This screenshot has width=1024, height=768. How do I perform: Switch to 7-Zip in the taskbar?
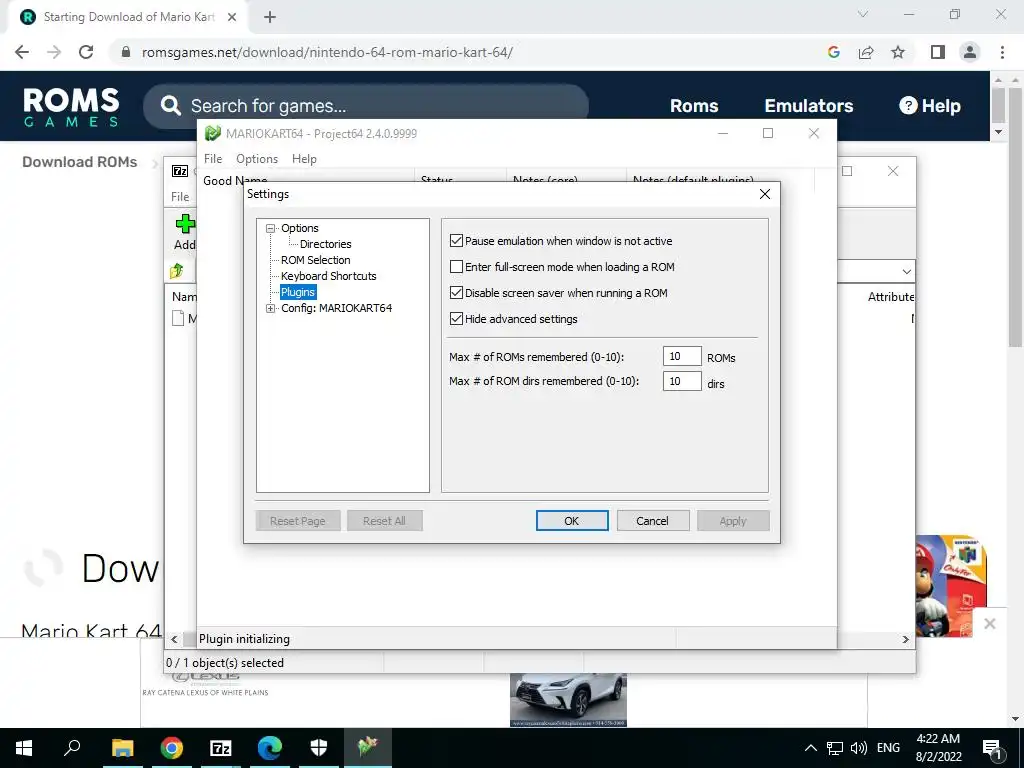[x=221, y=748]
